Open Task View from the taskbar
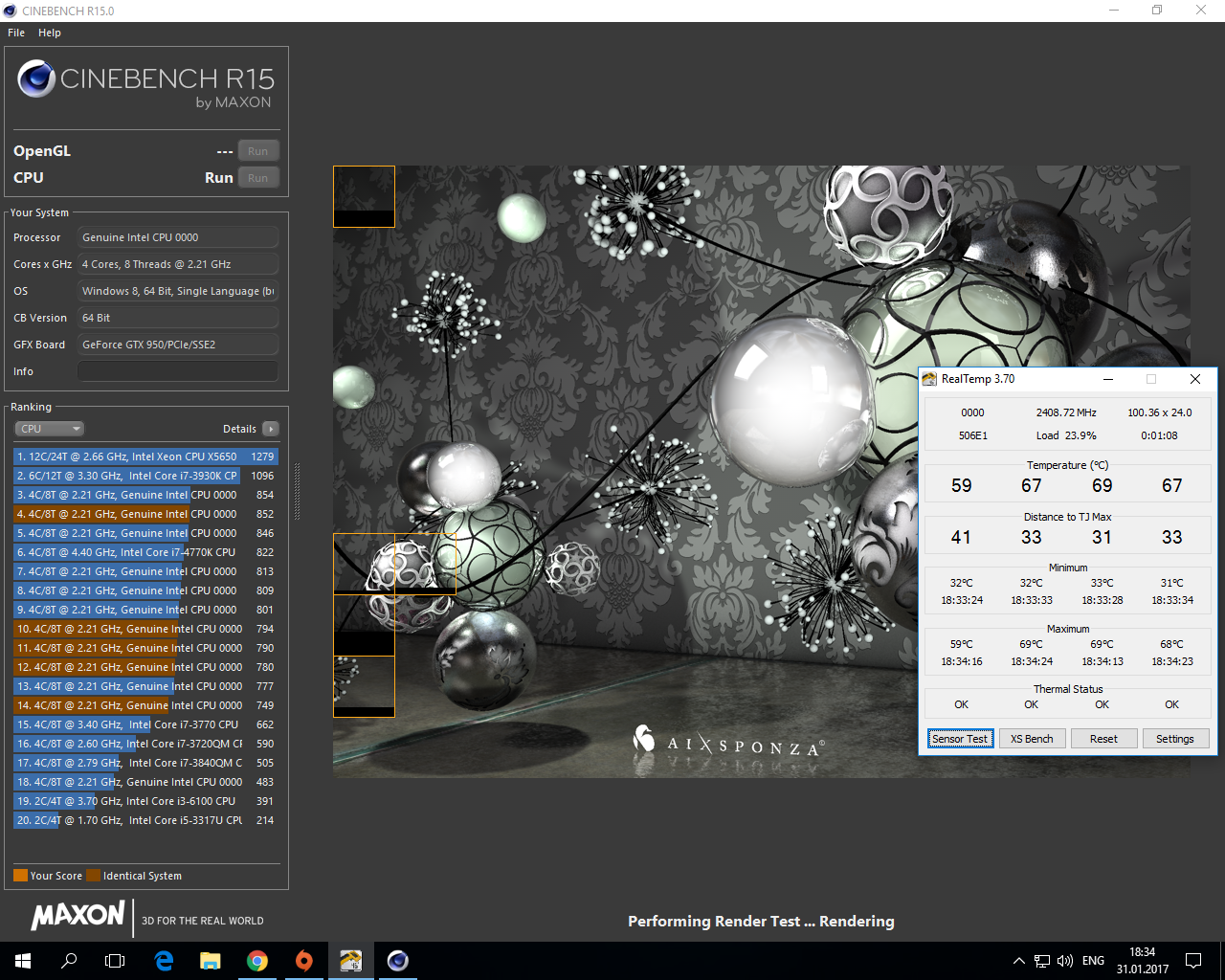This screenshot has height=980, width=1225. (115, 961)
